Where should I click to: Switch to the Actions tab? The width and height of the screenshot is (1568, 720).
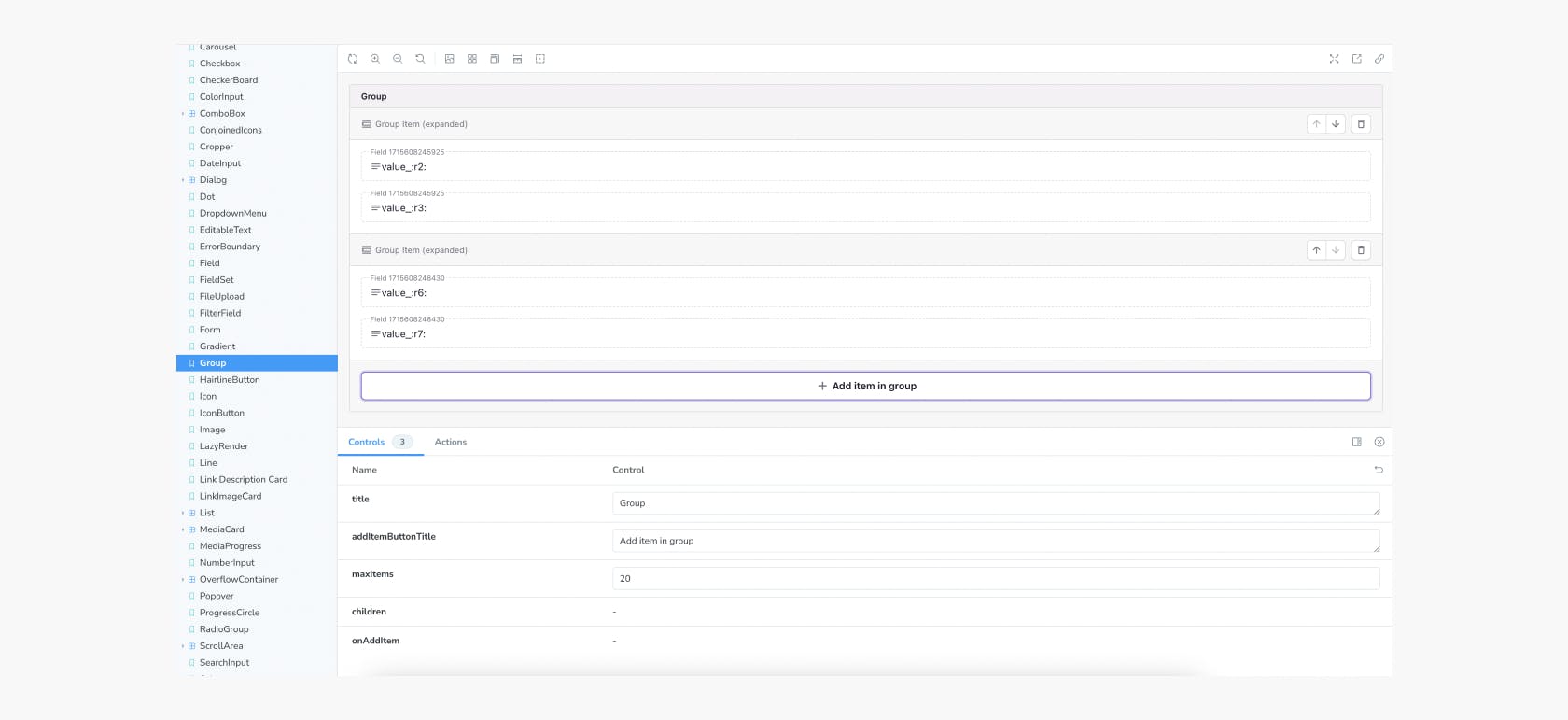coord(451,442)
